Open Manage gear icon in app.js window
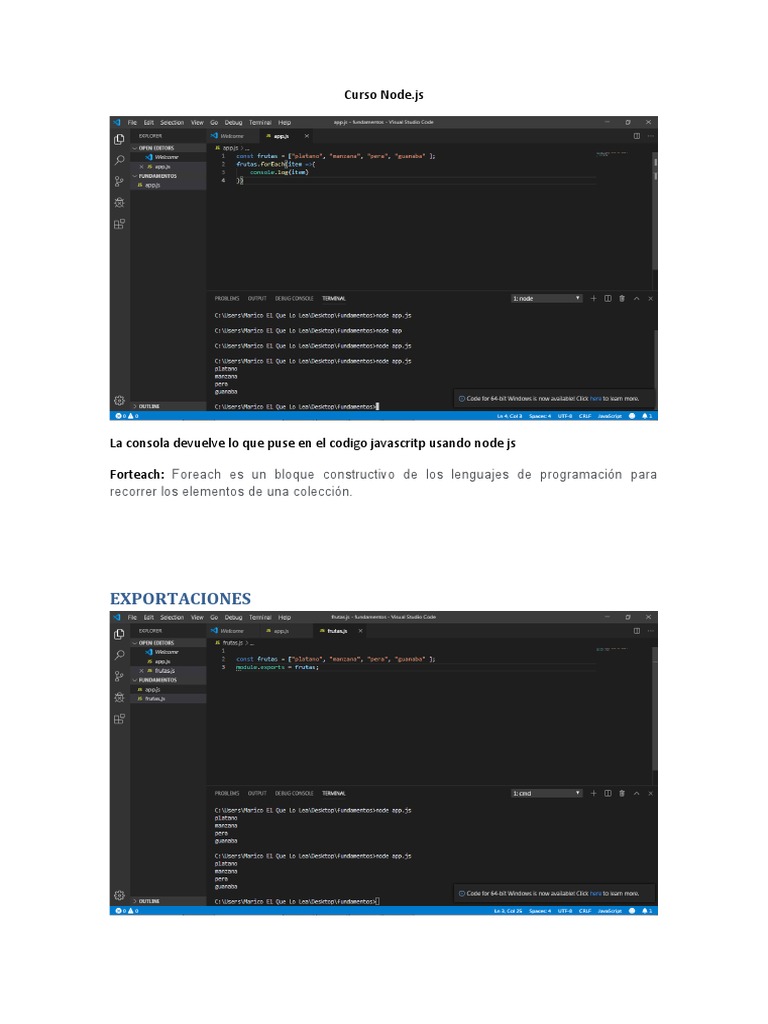Screen dimensions: 768x1024 [120, 400]
